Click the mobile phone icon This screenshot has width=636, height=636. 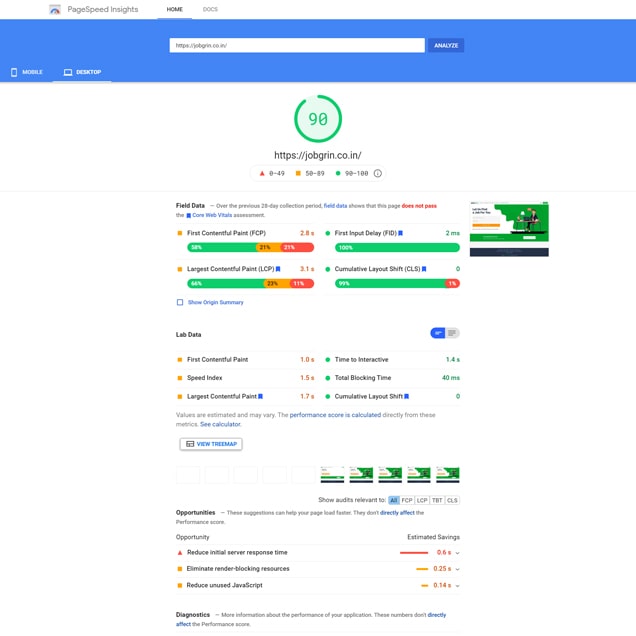(x=14, y=72)
